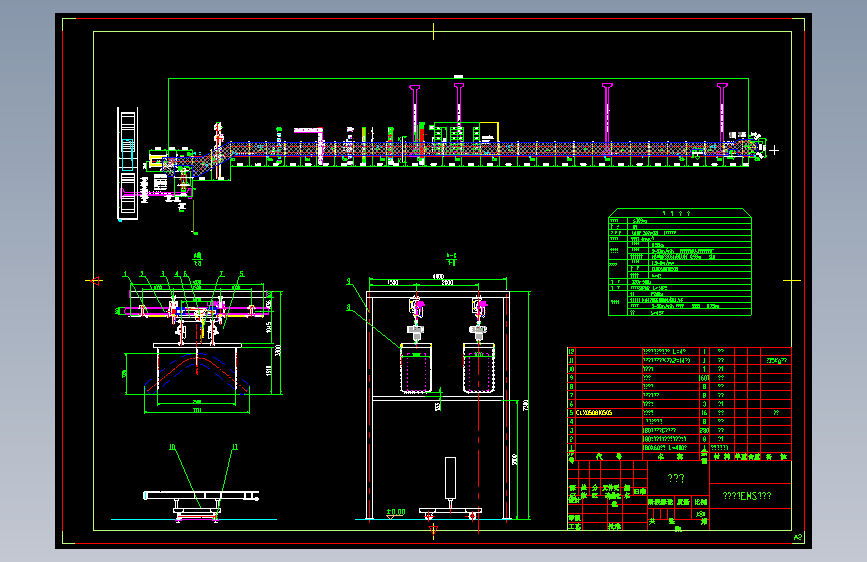867x562 pixels.
Task: Select the "???" title block text
Action: pos(676,478)
